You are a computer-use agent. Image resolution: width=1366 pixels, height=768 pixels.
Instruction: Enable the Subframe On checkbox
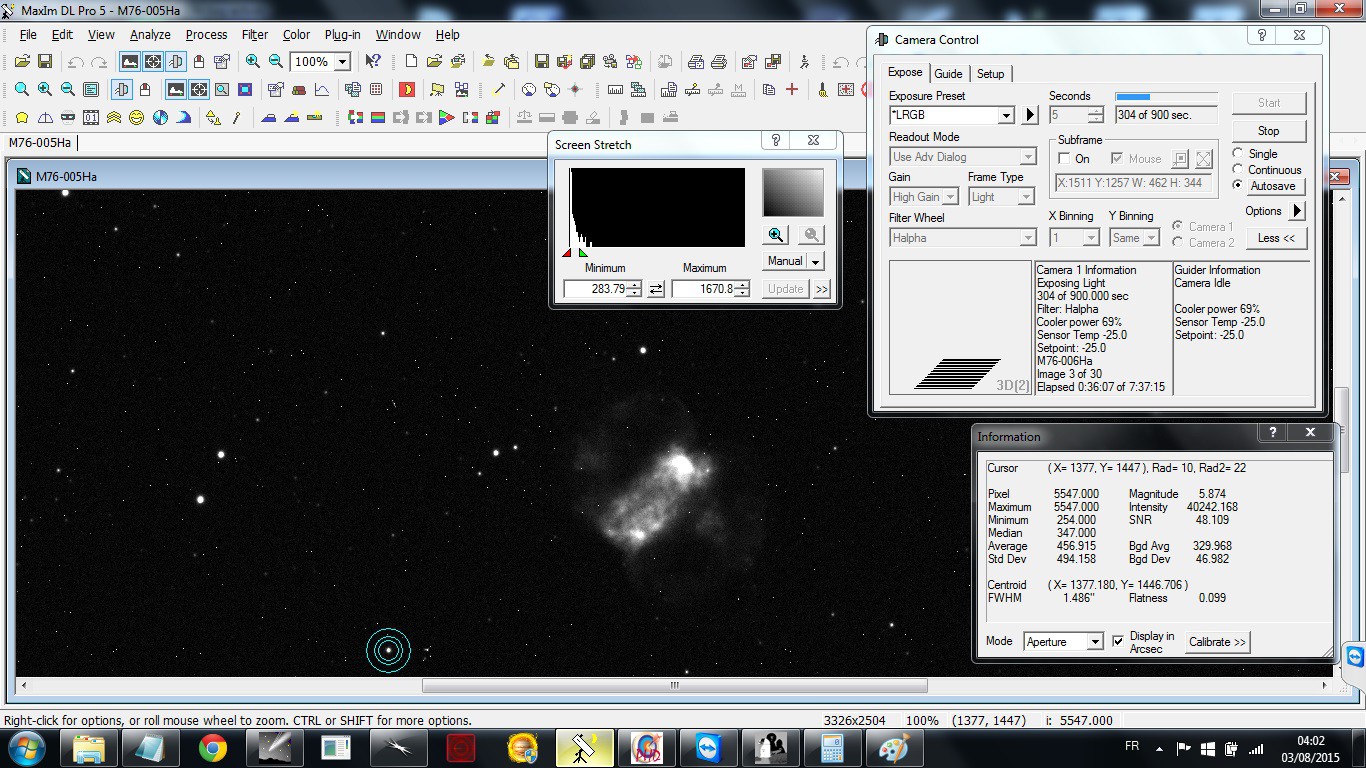(1065, 159)
